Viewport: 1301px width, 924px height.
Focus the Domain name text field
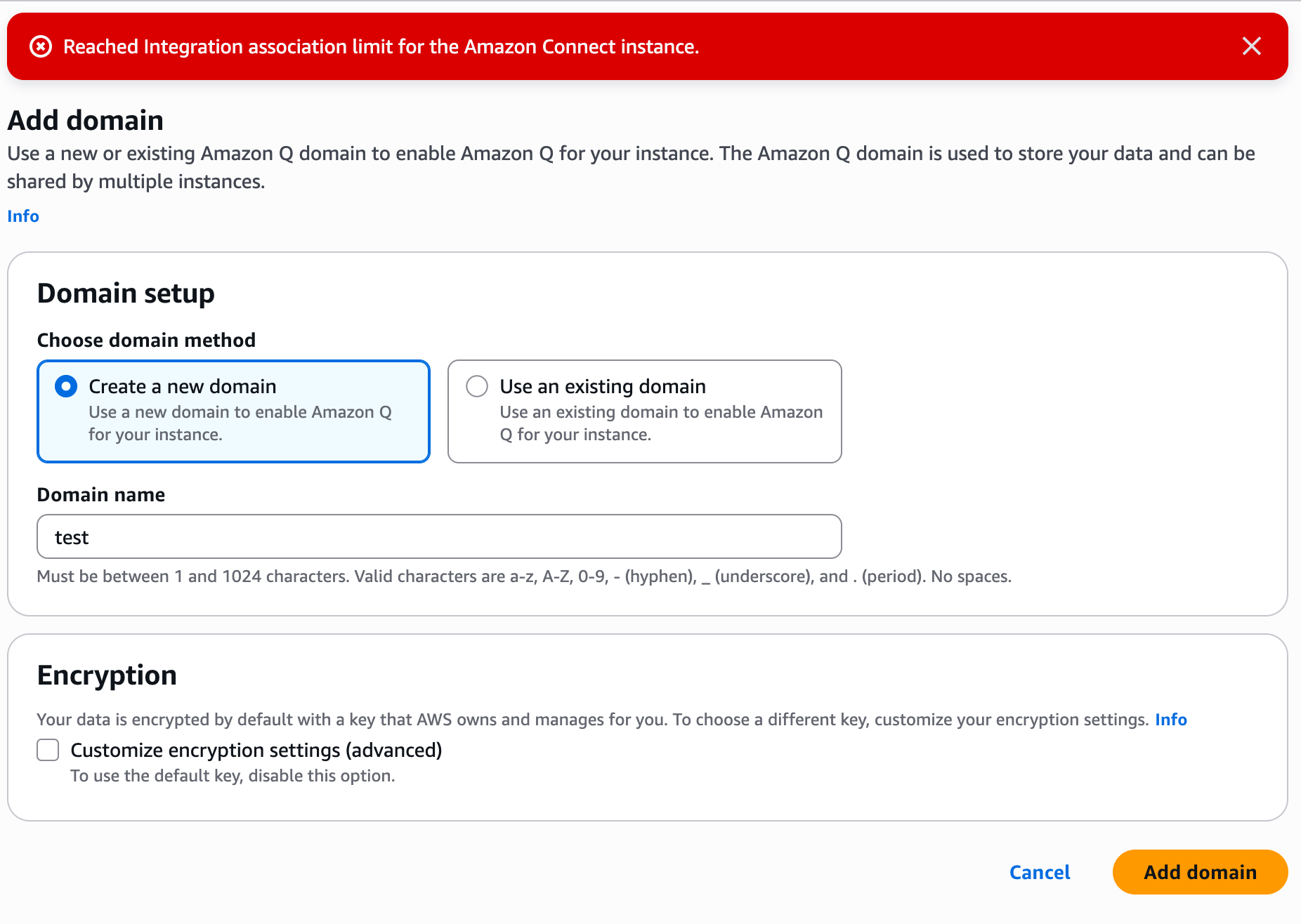point(439,537)
